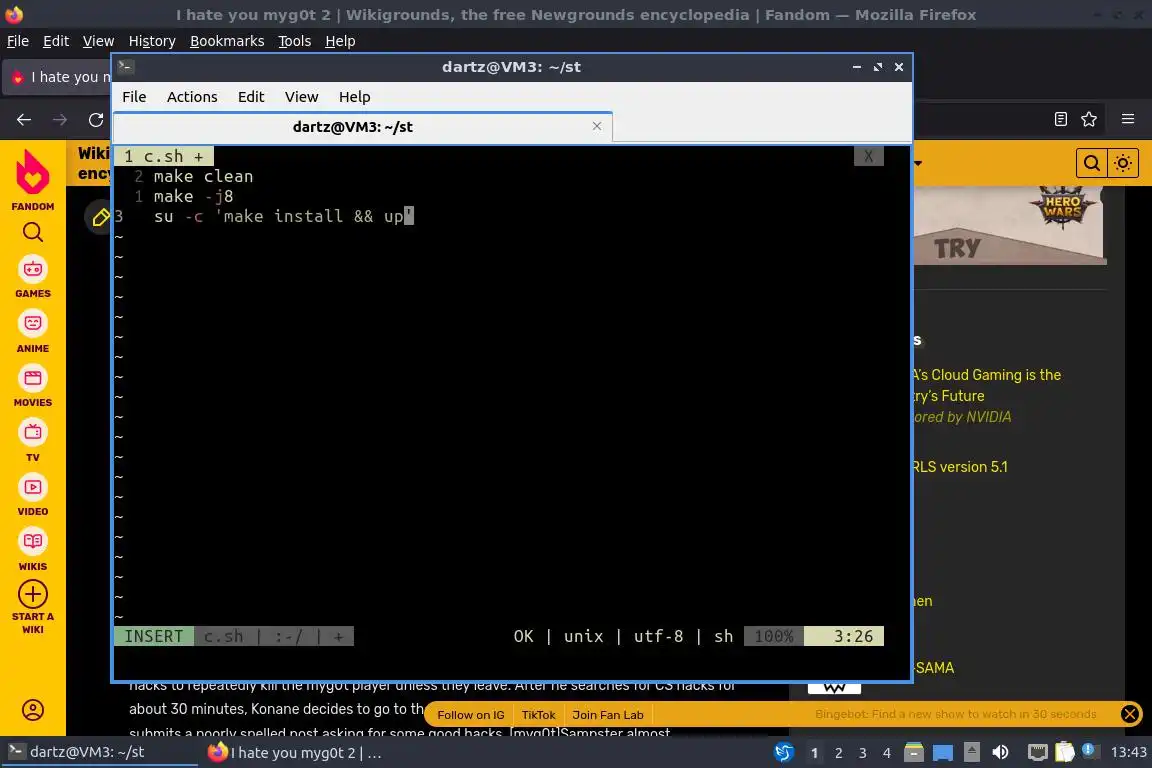The width and height of the screenshot is (1152, 768).
Task: Close the dartz@VM3 terminal tab
Action: tap(597, 126)
